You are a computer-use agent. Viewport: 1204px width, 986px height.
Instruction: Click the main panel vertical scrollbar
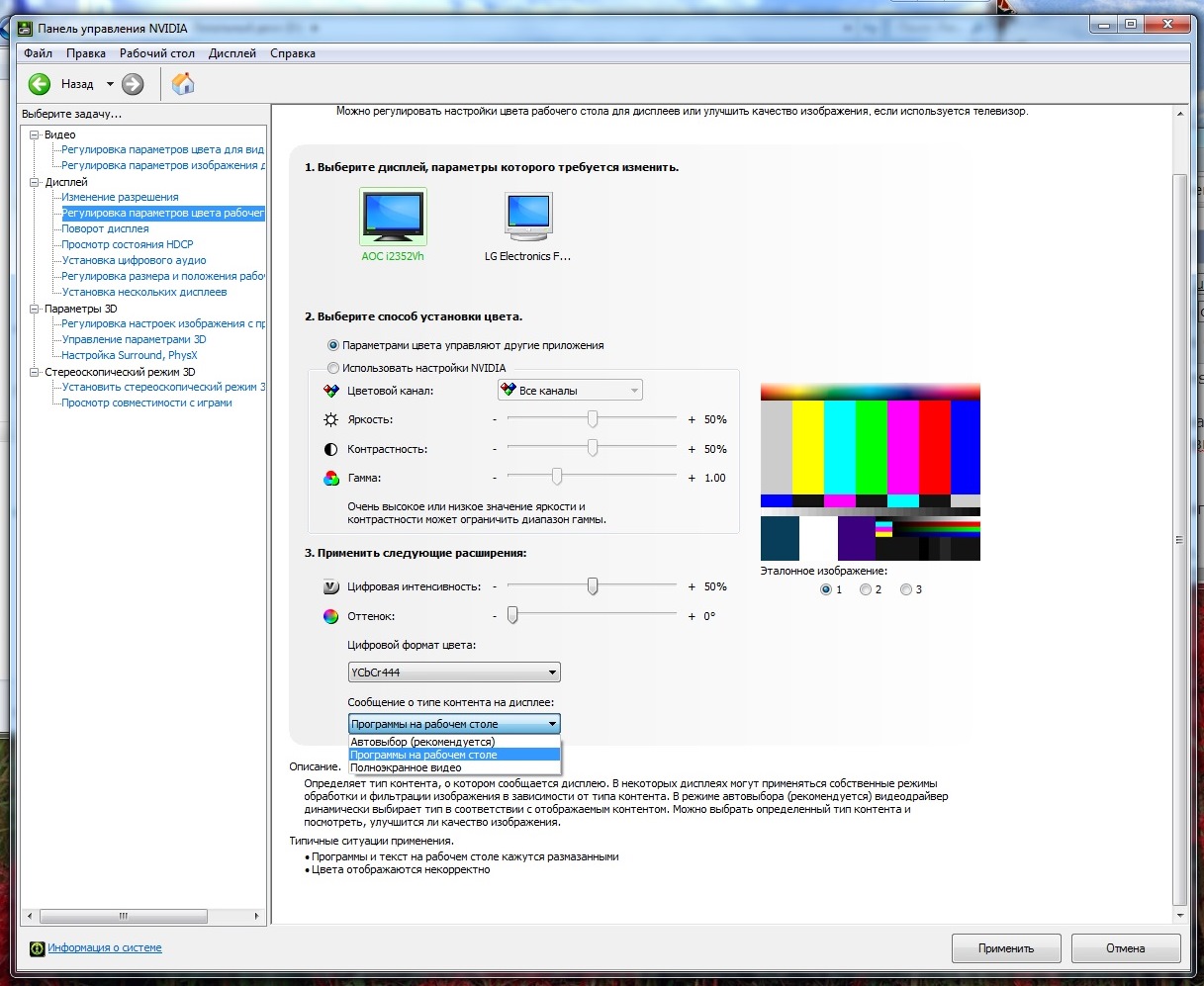[x=1179, y=538]
